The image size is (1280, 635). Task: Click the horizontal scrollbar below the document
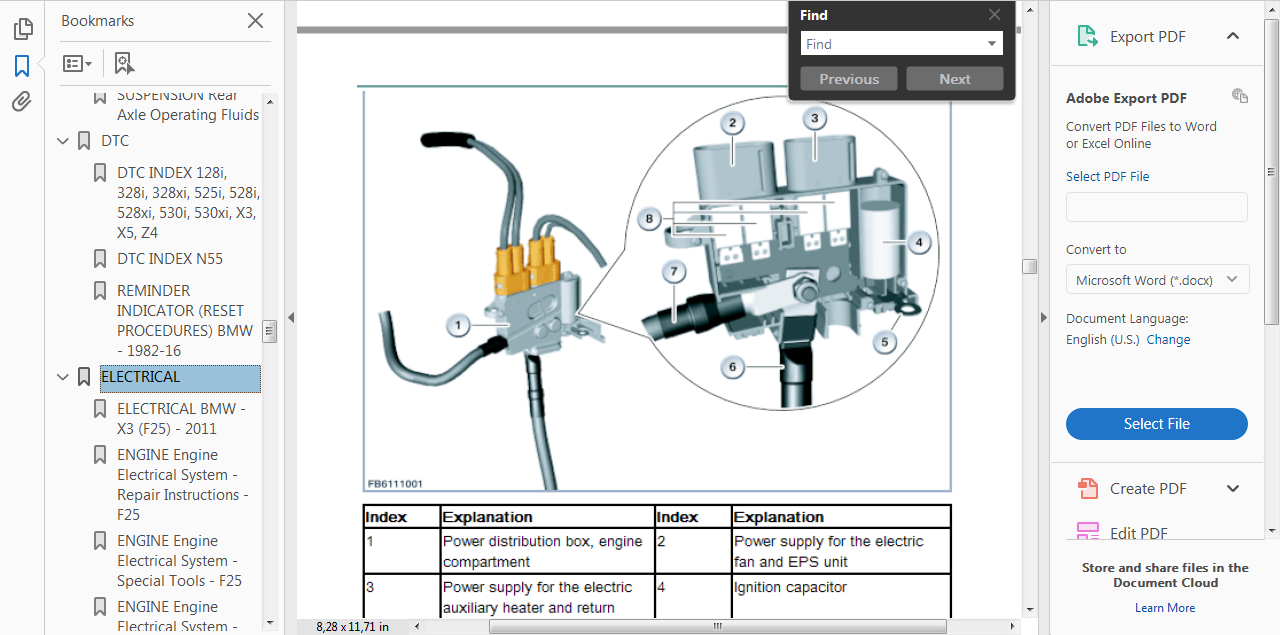pyautogui.click(x=716, y=626)
